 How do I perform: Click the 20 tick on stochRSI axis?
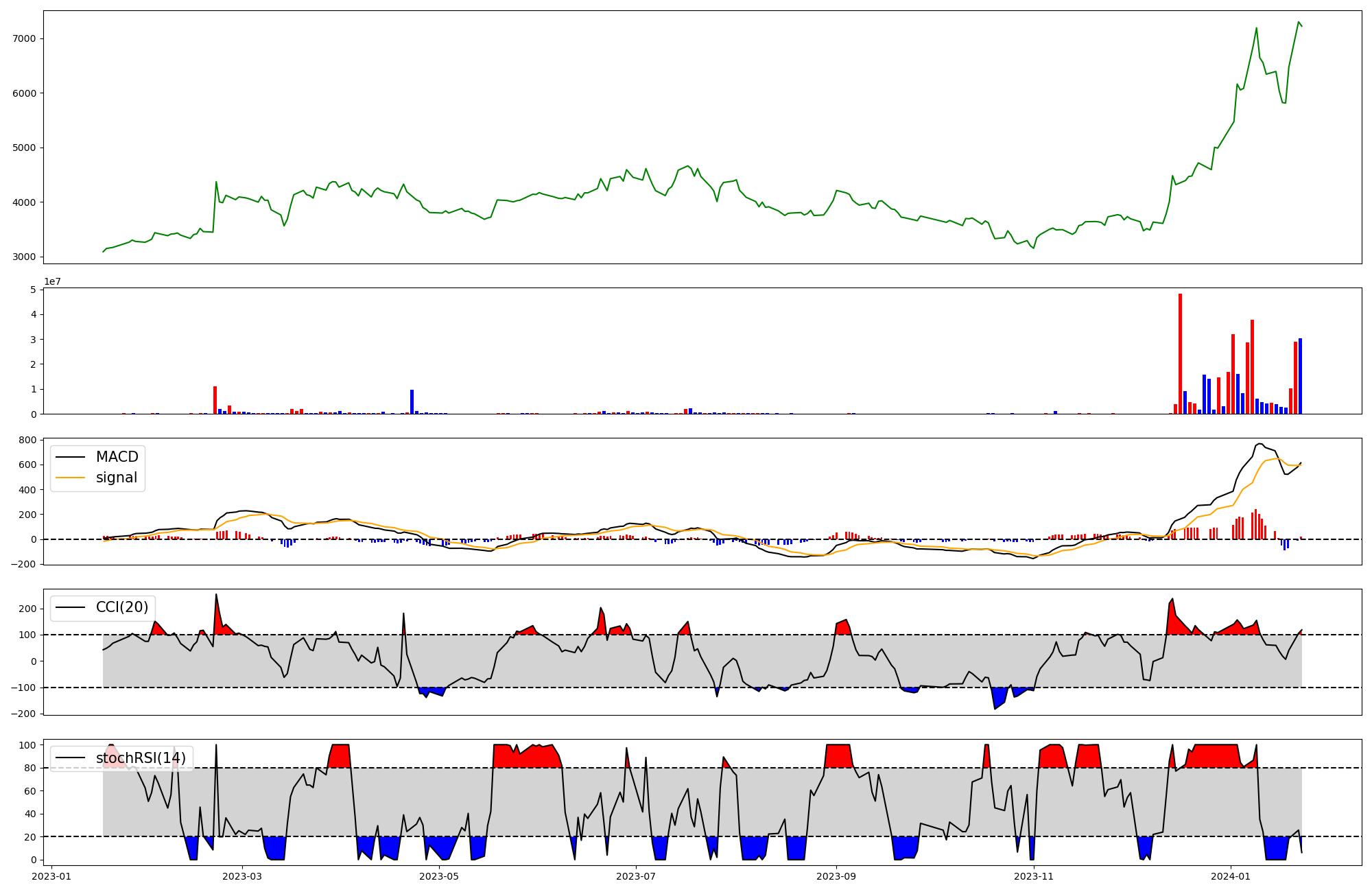tap(30, 837)
